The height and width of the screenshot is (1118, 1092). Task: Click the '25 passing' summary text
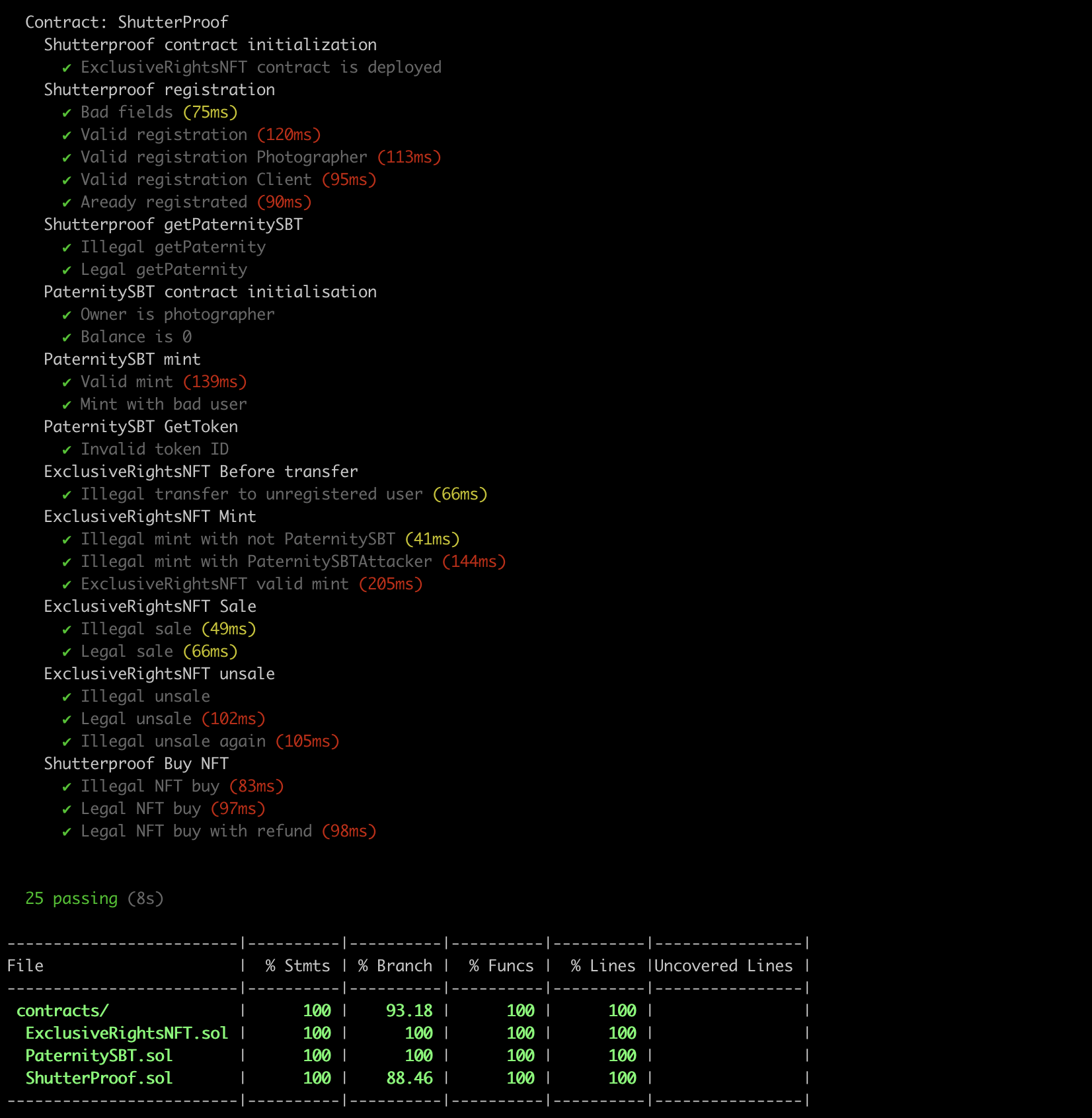point(71,899)
